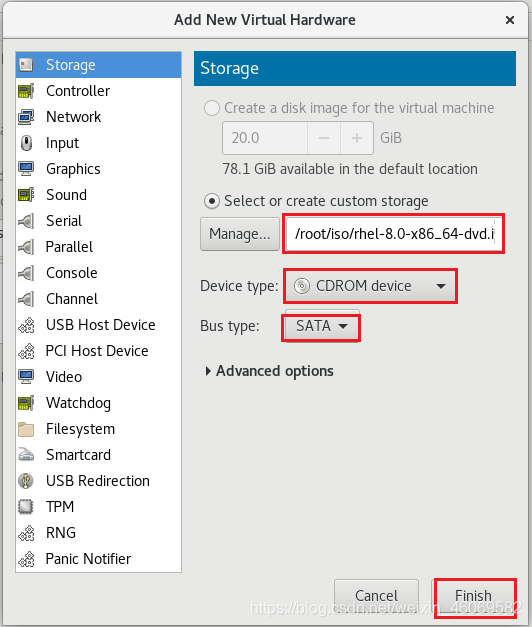Open the Device type CDROM dropdown
The image size is (532, 627).
[x=370, y=286]
